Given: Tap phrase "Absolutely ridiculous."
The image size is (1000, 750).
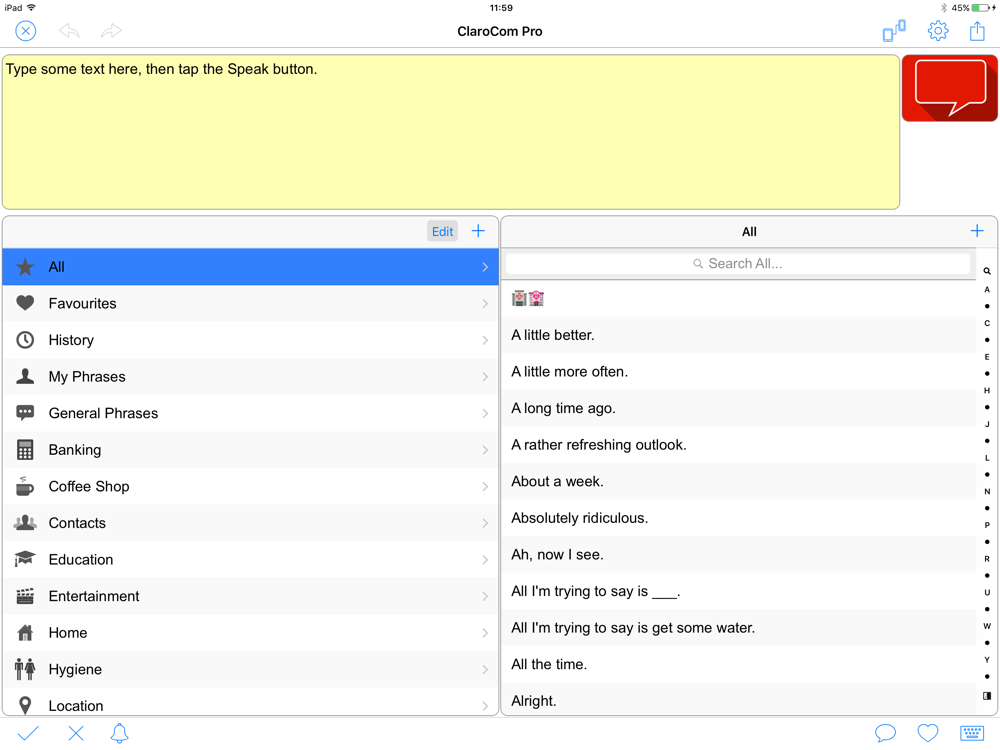Looking at the screenshot, I should tap(741, 518).
